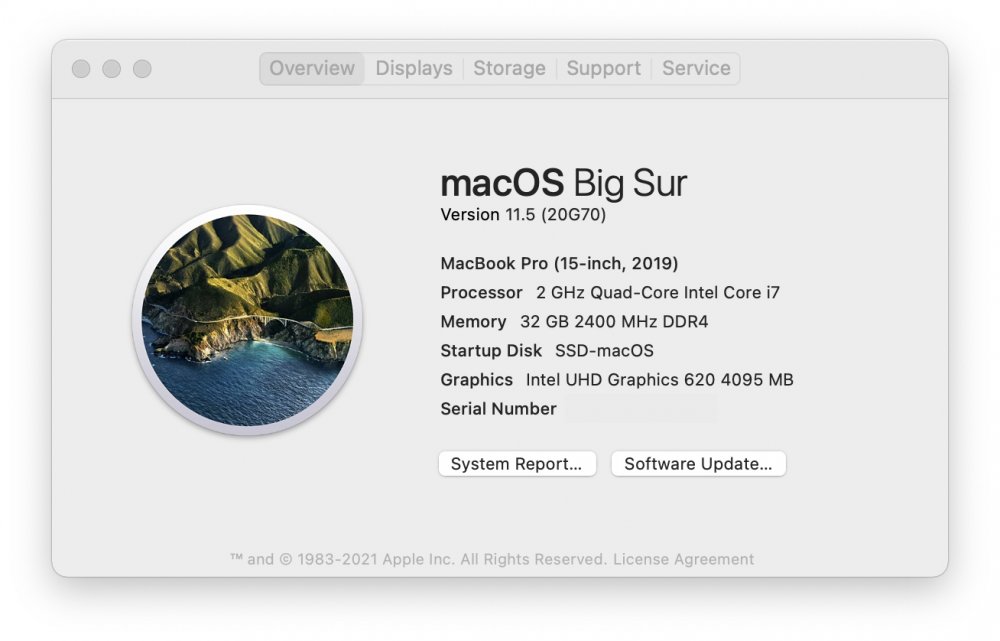The width and height of the screenshot is (1000, 641).
Task: Open the License Agreement link
Action: pyautogui.click(x=684, y=559)
